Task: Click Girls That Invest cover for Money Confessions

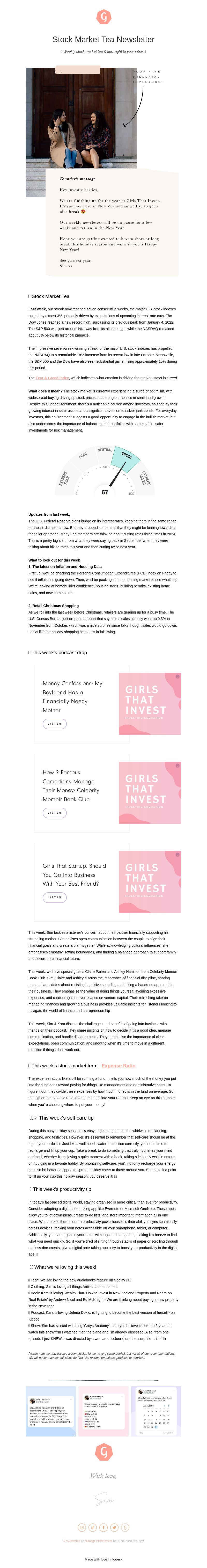Action: tap(150, 704)
